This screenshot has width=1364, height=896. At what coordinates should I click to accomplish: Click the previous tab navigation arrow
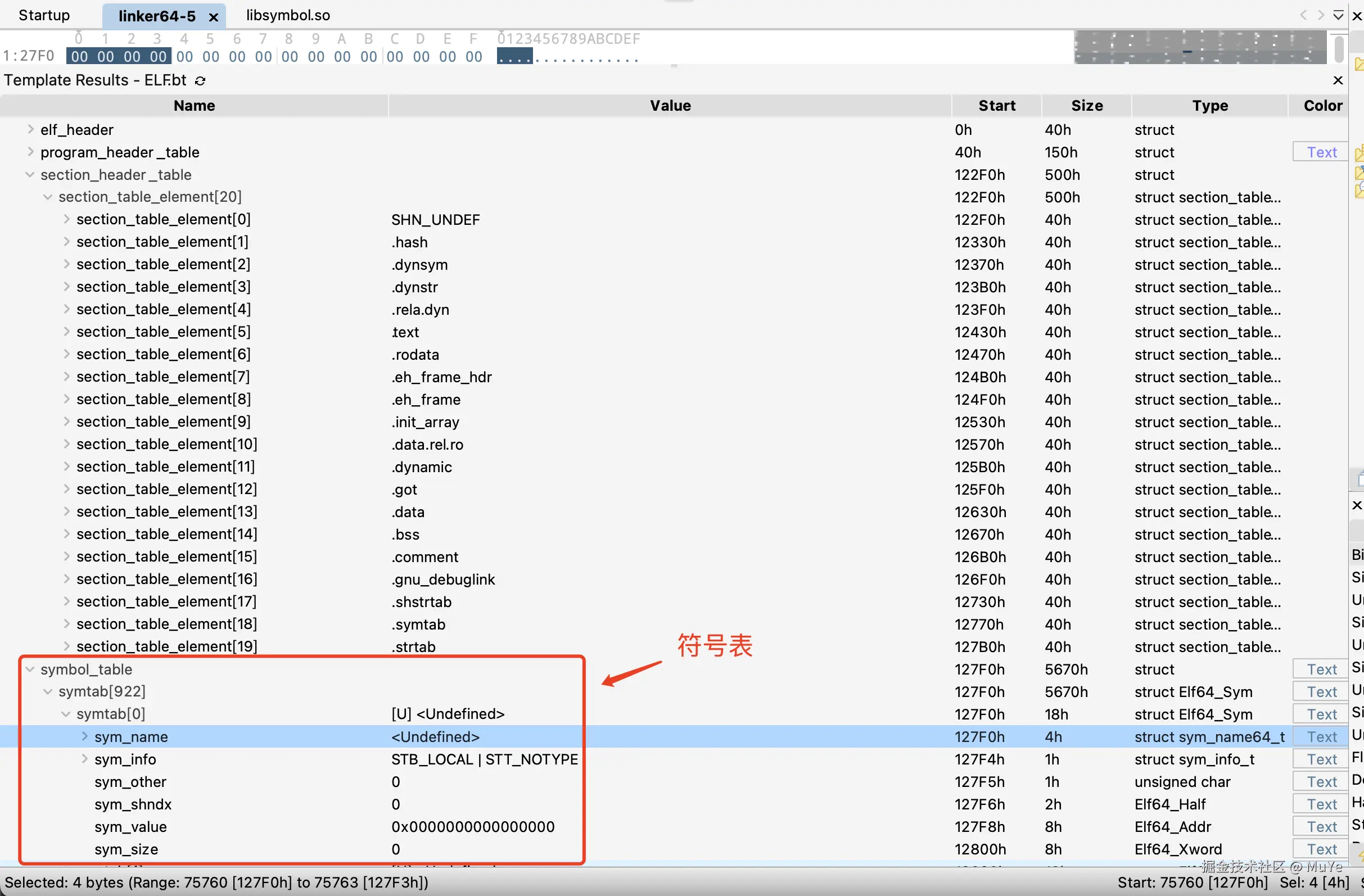(1304, 16)
